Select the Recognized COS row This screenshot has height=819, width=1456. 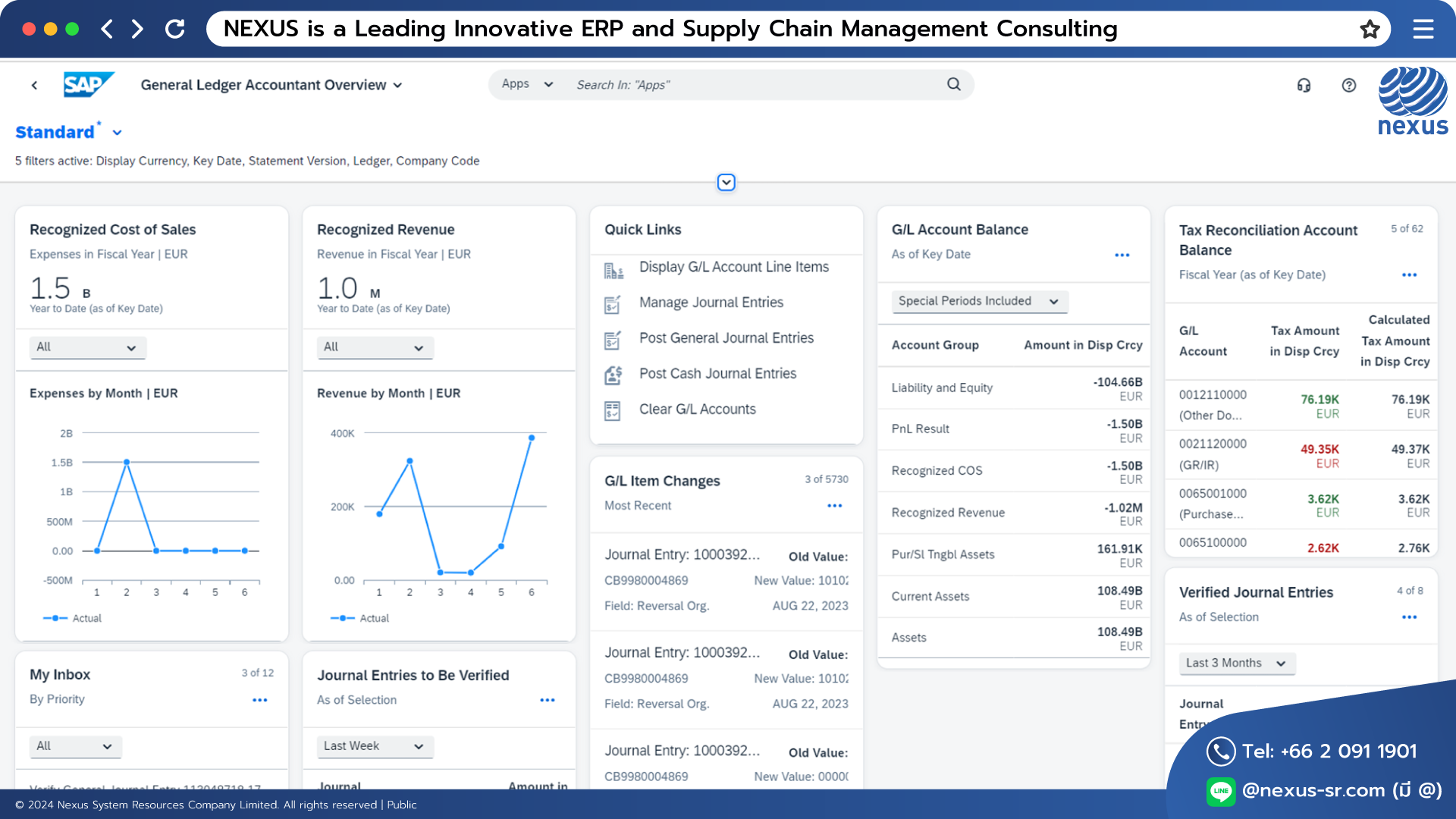(1014, 472)
